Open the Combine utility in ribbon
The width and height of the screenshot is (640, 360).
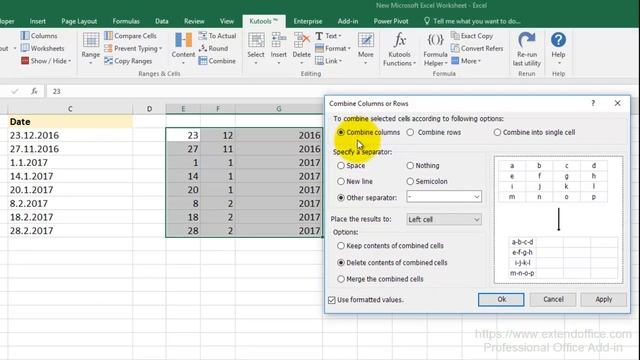(x=217, y=61)
